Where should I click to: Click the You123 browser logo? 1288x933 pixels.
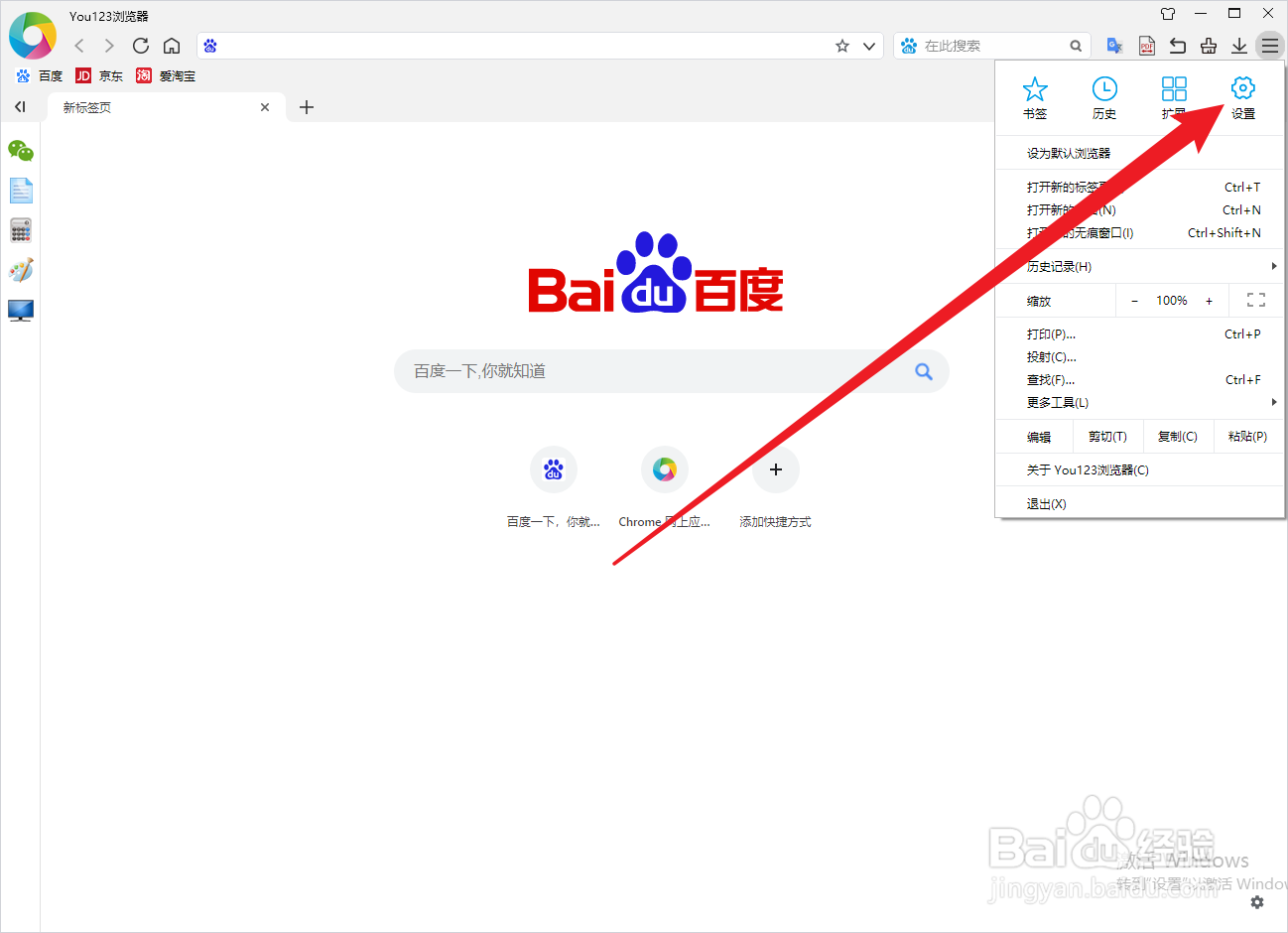pyautogui.click(x=33, y=36)
